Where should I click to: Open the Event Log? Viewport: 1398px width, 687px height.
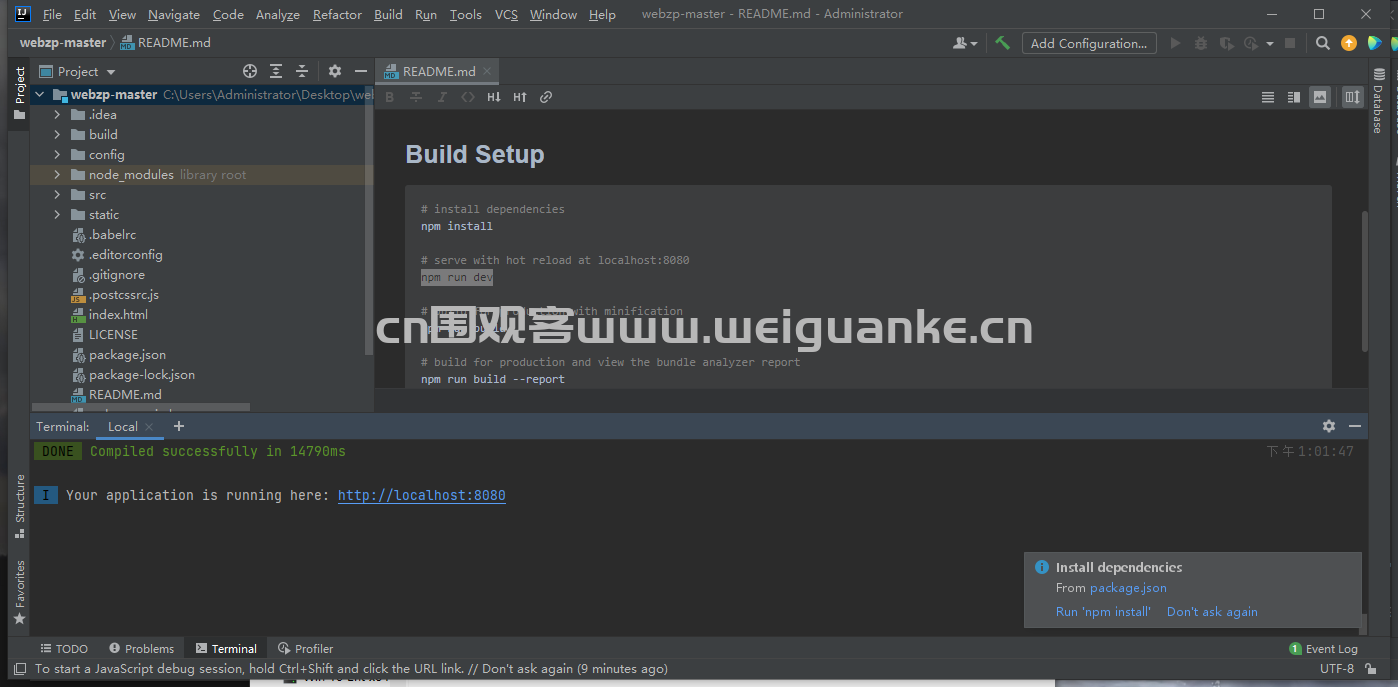(x=1324, y=648)
